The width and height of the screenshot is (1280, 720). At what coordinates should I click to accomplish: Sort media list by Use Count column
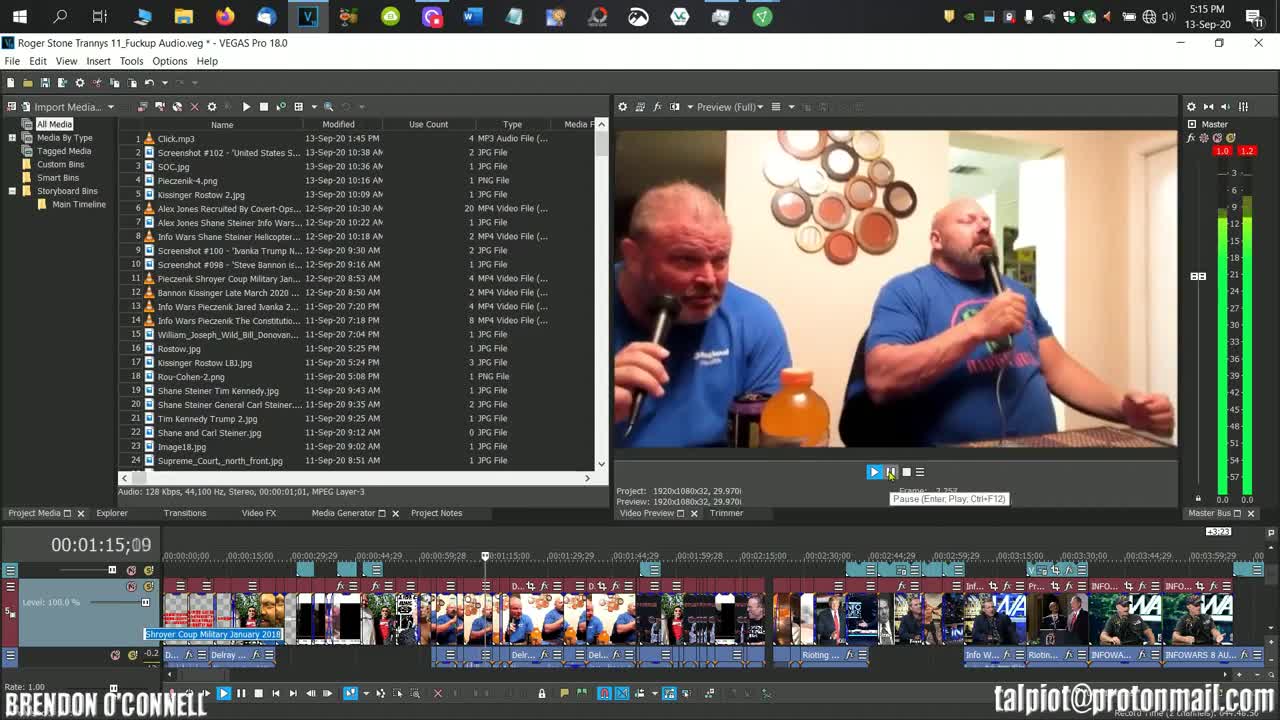(x=428, y=124)
